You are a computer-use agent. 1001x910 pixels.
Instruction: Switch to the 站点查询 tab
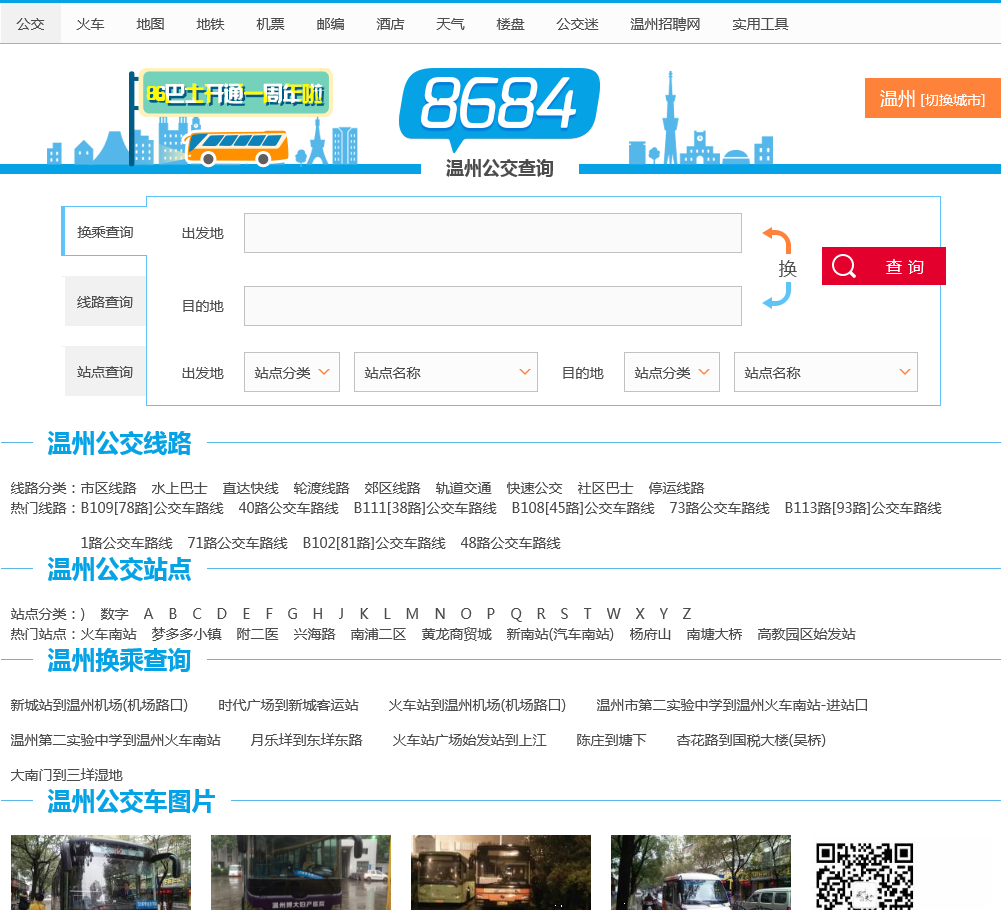click(105, 371)
